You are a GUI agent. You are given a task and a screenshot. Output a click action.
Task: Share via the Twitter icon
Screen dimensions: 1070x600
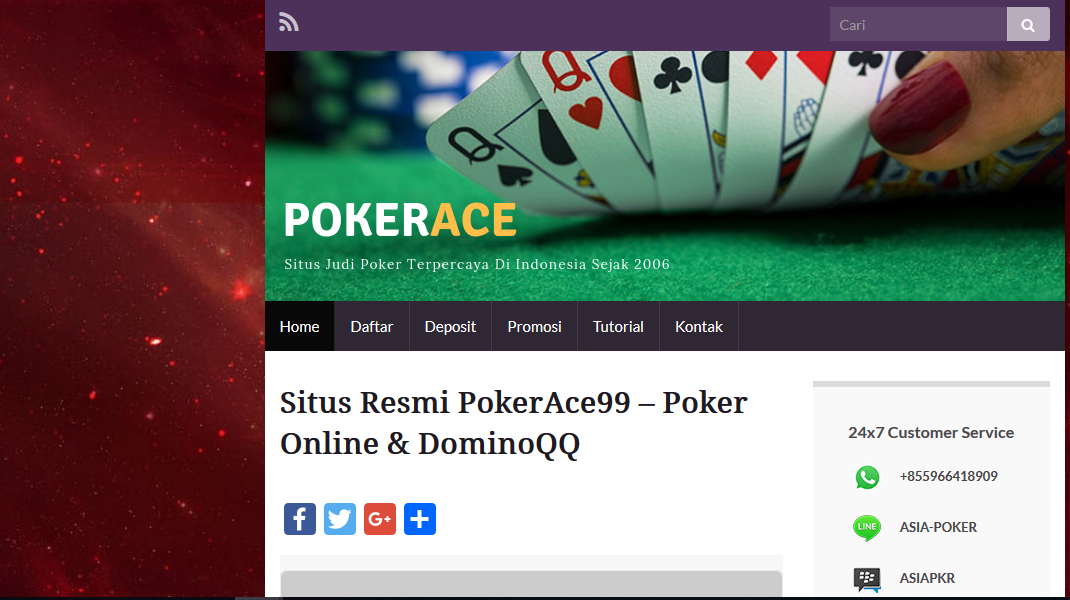tap(340, 519)
